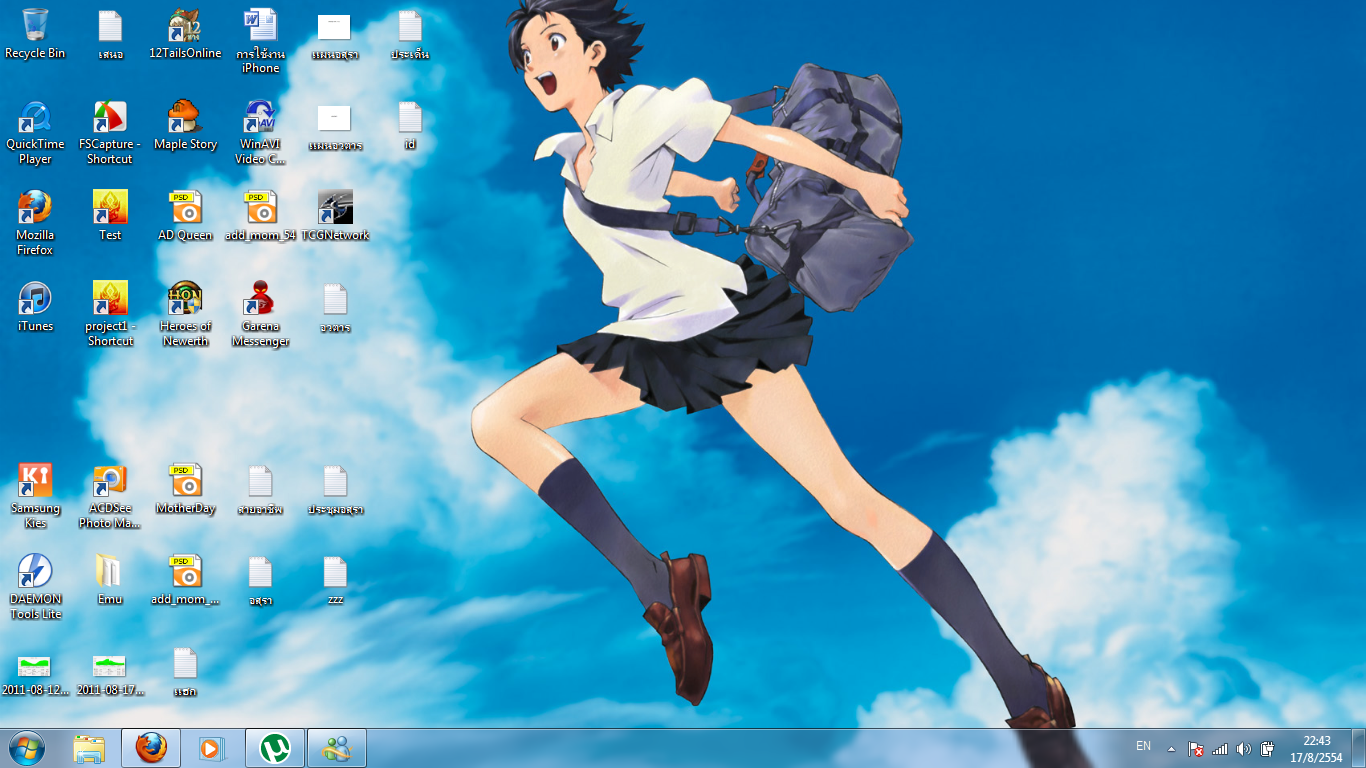
Task: Click the EN language indicator
Action: point(1143,746)
